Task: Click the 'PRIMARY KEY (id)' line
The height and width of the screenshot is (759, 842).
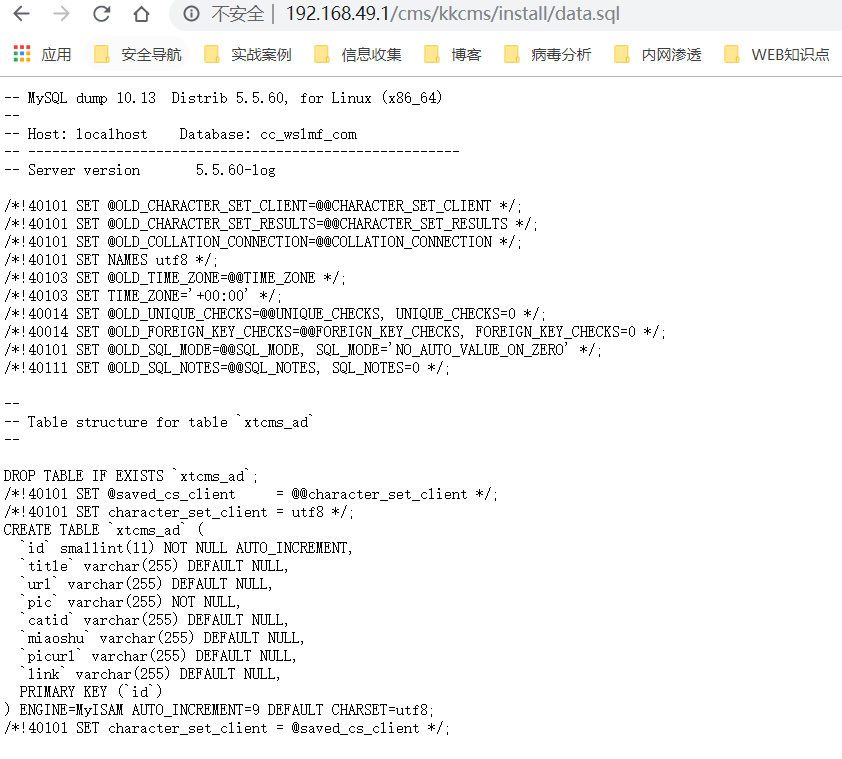Action: pyautogui.click(x=91, y=692)
